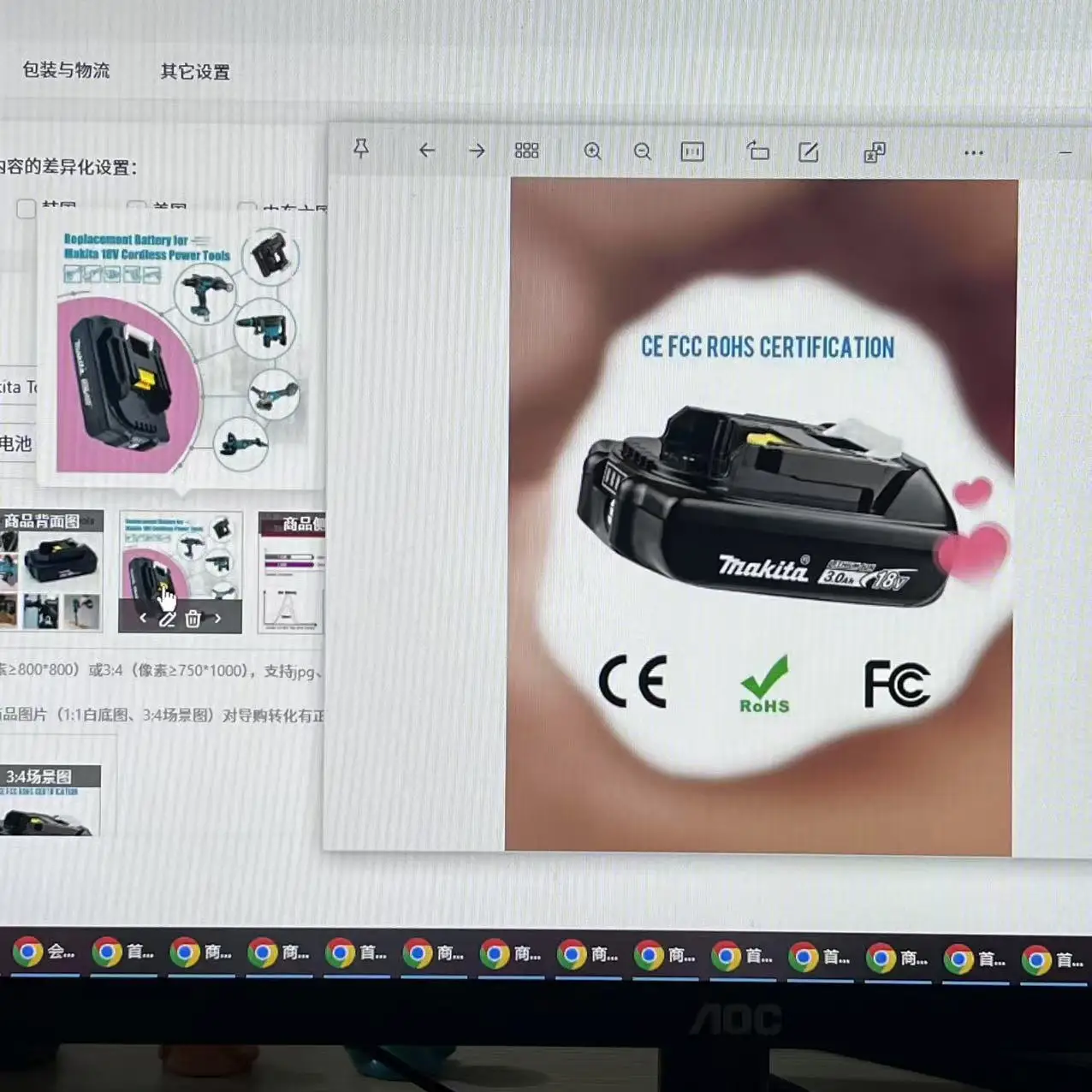This screenshot has width=1092, height=1092.
Task: Click the text recognition icon in viewer toolbar
Action: tap(874, 153)
